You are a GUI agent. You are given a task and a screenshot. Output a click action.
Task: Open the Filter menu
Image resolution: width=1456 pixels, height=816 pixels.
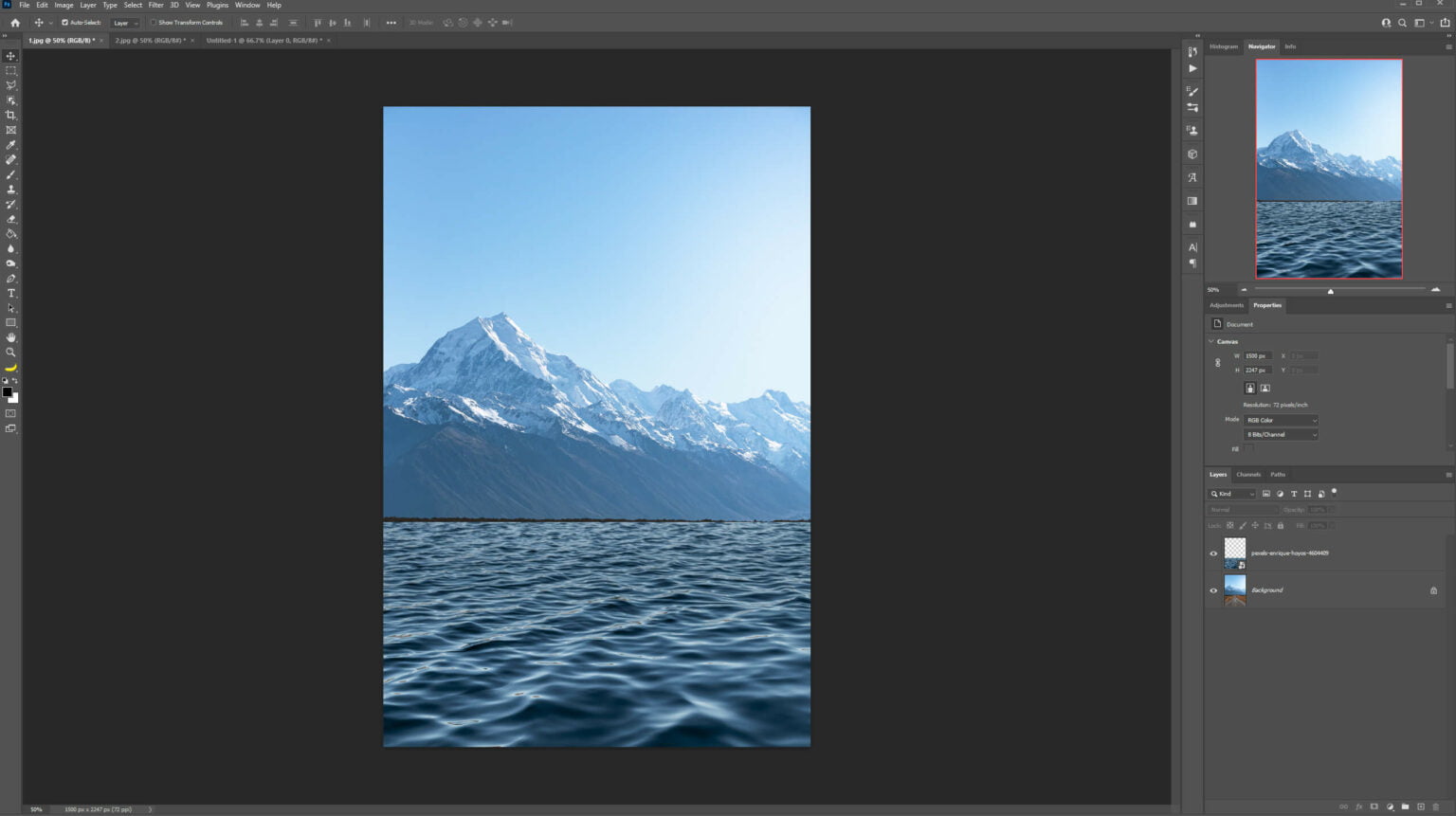click(x=155, y=5)
